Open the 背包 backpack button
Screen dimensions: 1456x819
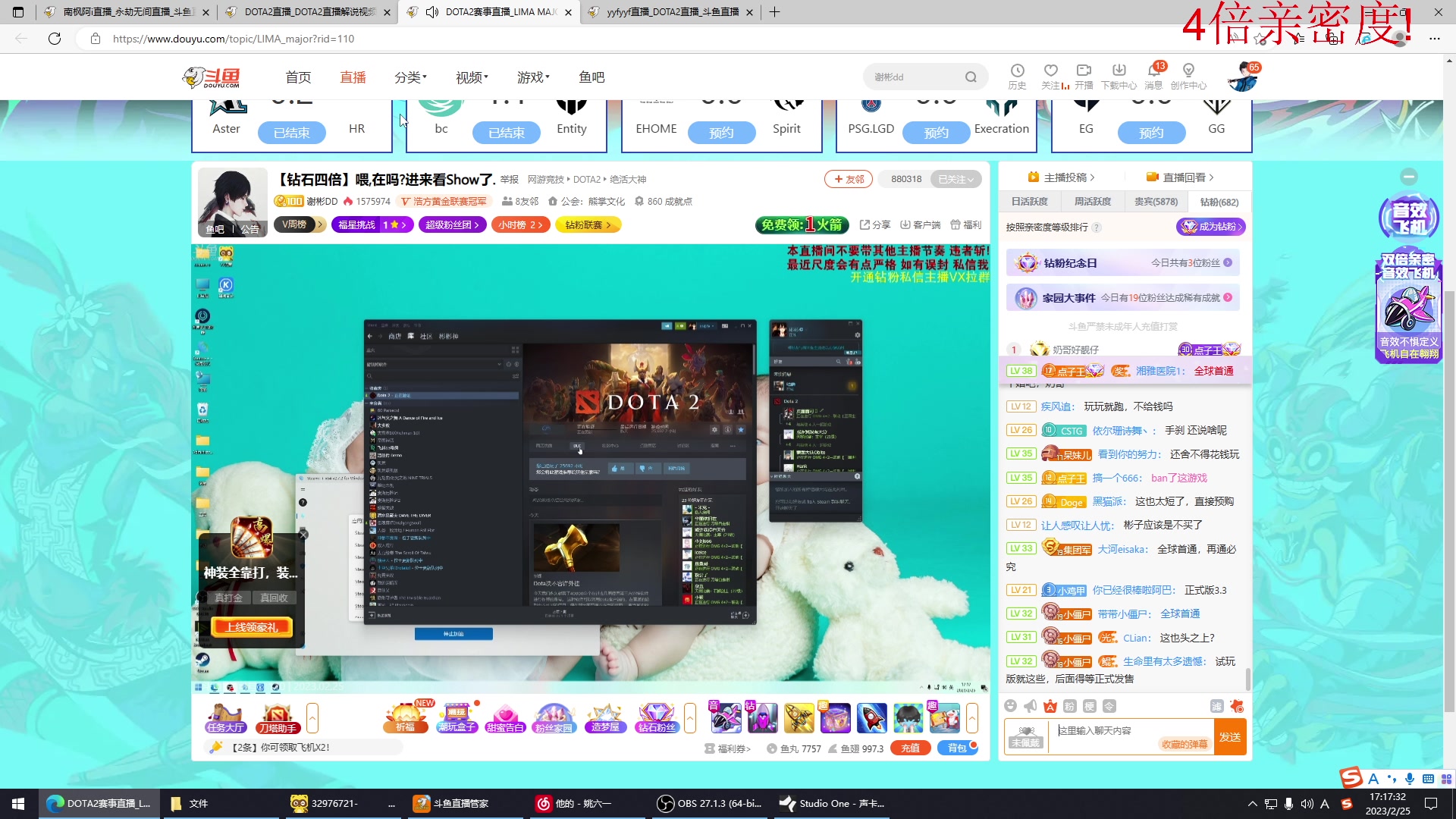[x=958, y=748]
